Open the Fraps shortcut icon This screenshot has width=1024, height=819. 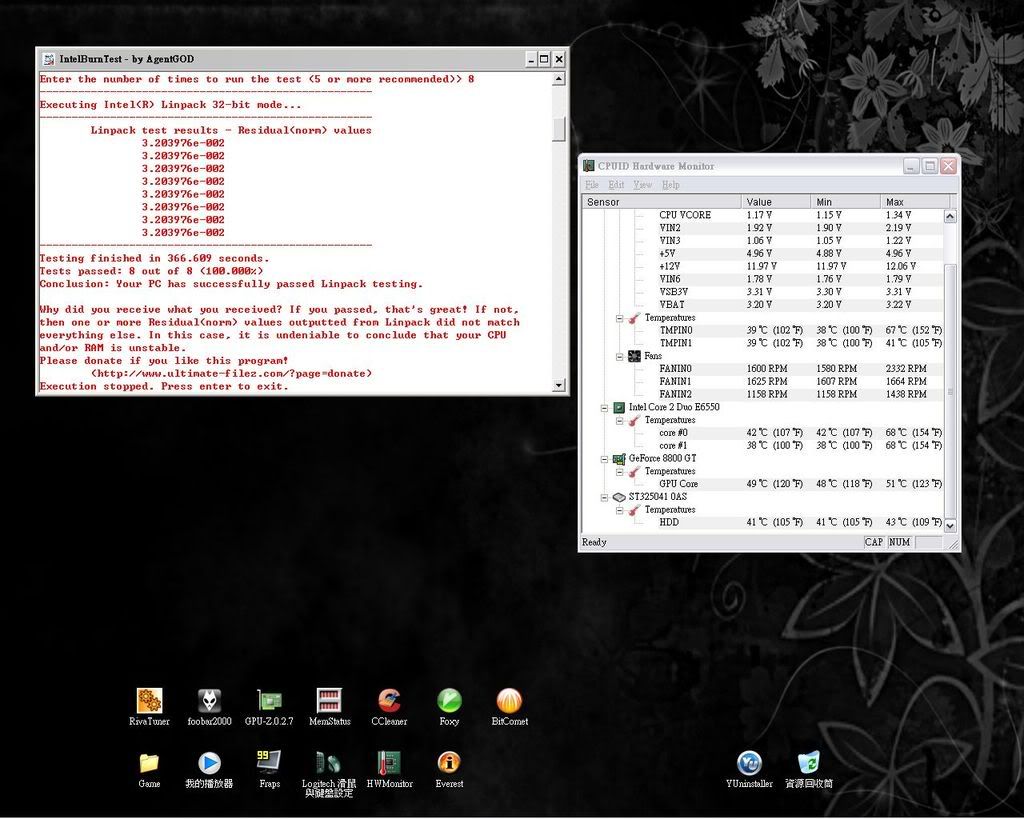(x=269, y=763)
